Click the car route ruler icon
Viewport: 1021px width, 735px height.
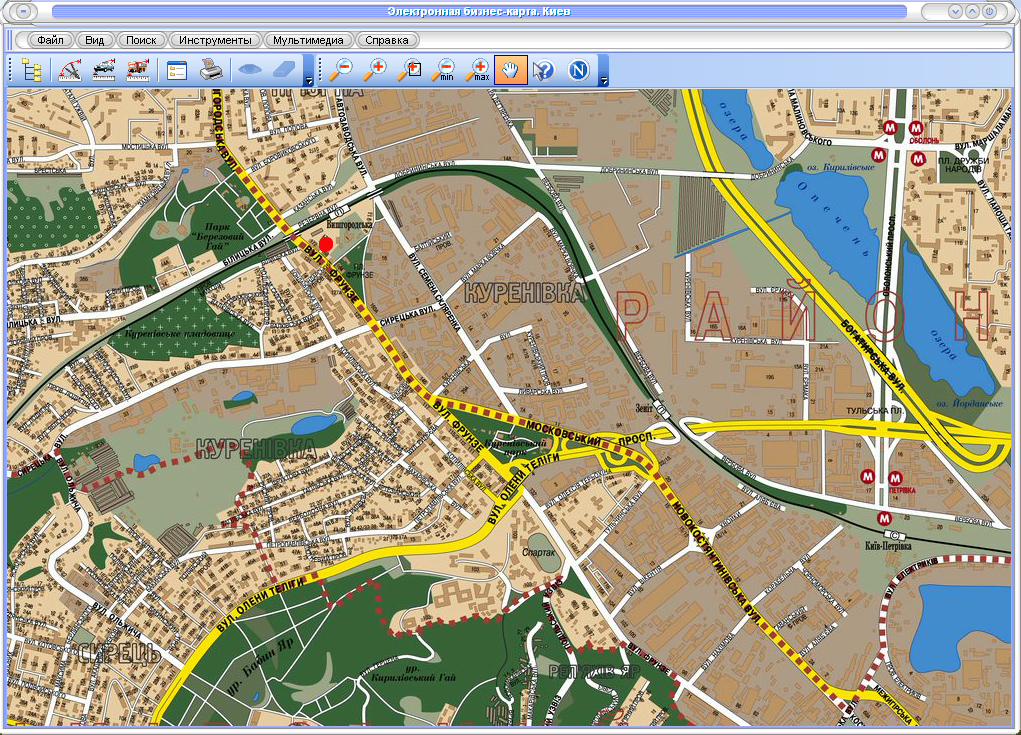click(103, 70)
